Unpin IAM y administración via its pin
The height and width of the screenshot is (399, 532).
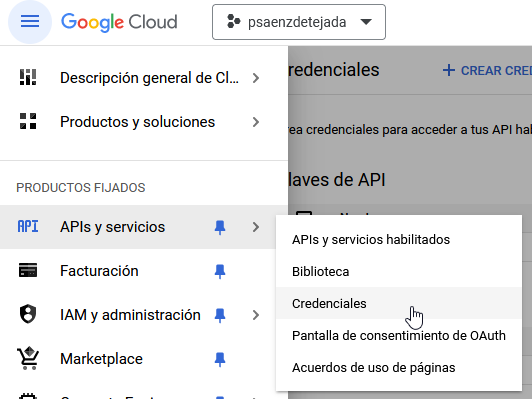220,315
